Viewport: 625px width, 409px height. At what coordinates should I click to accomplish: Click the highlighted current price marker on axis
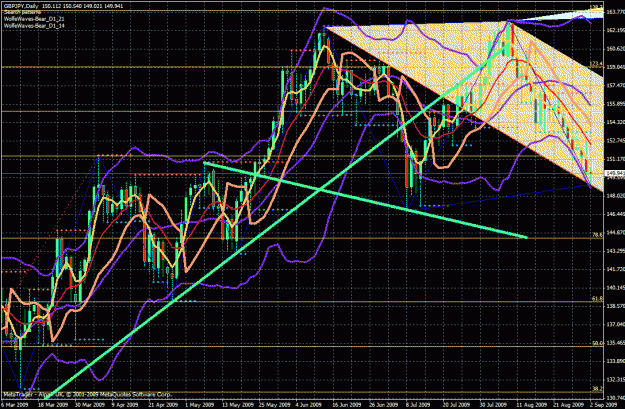pyautogui.click(x=615, y=173)
